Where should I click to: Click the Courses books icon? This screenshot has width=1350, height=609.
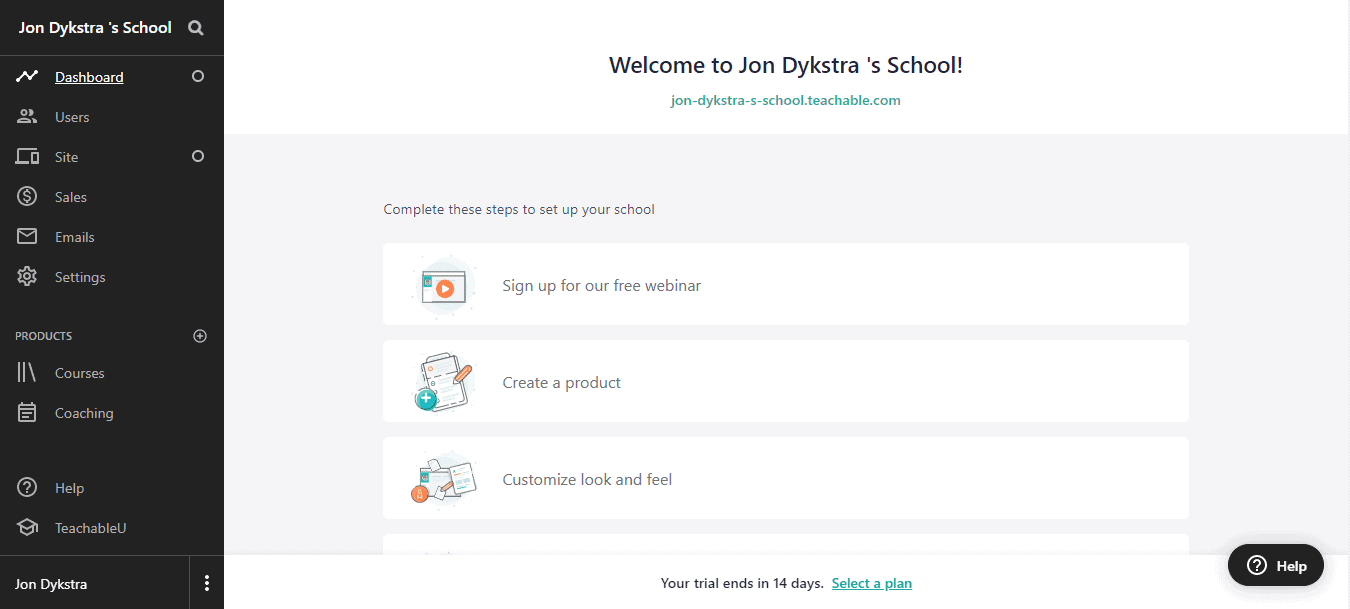click(27, 373)
